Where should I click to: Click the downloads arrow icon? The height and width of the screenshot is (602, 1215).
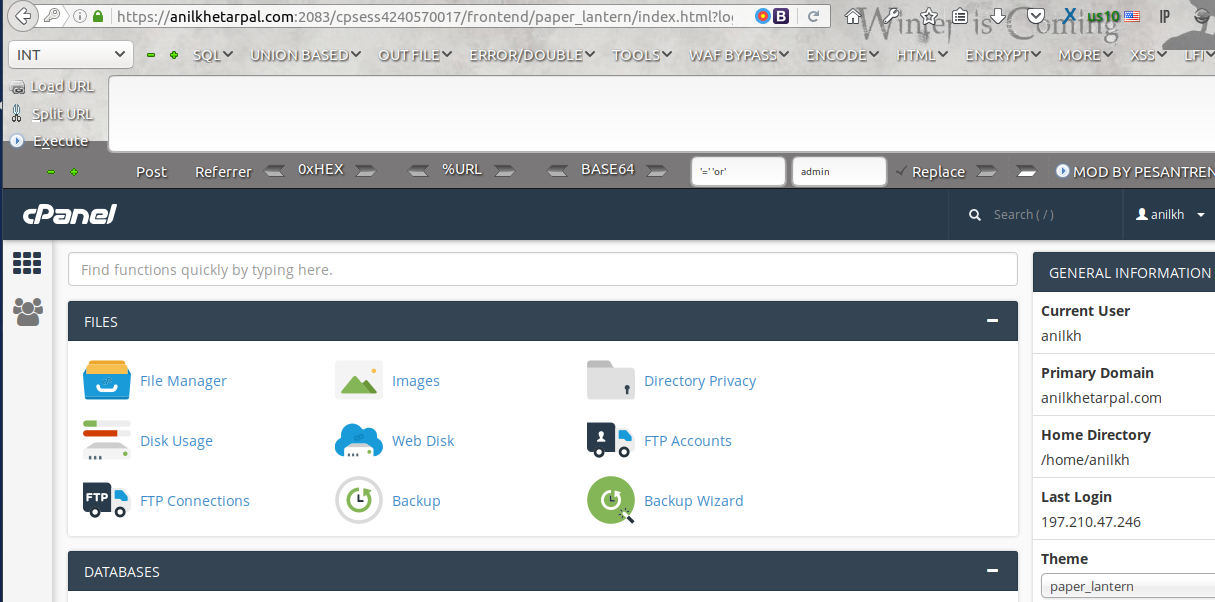tap(997, 16)
